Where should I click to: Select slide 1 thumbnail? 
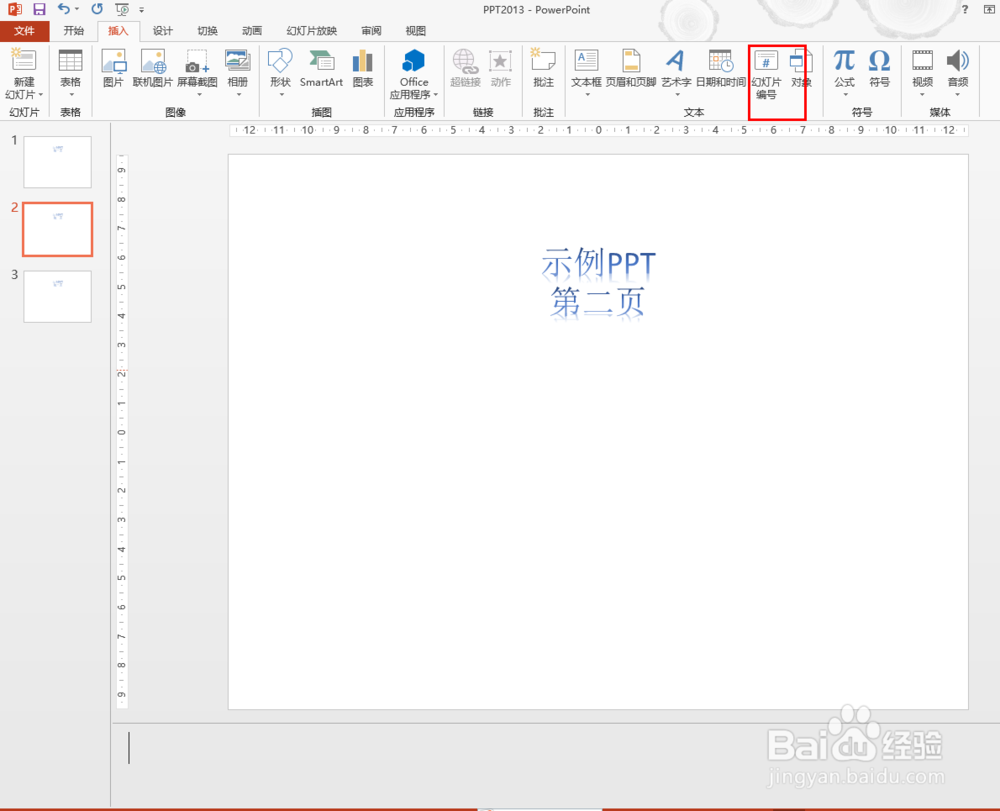click(x=57, y=162)
